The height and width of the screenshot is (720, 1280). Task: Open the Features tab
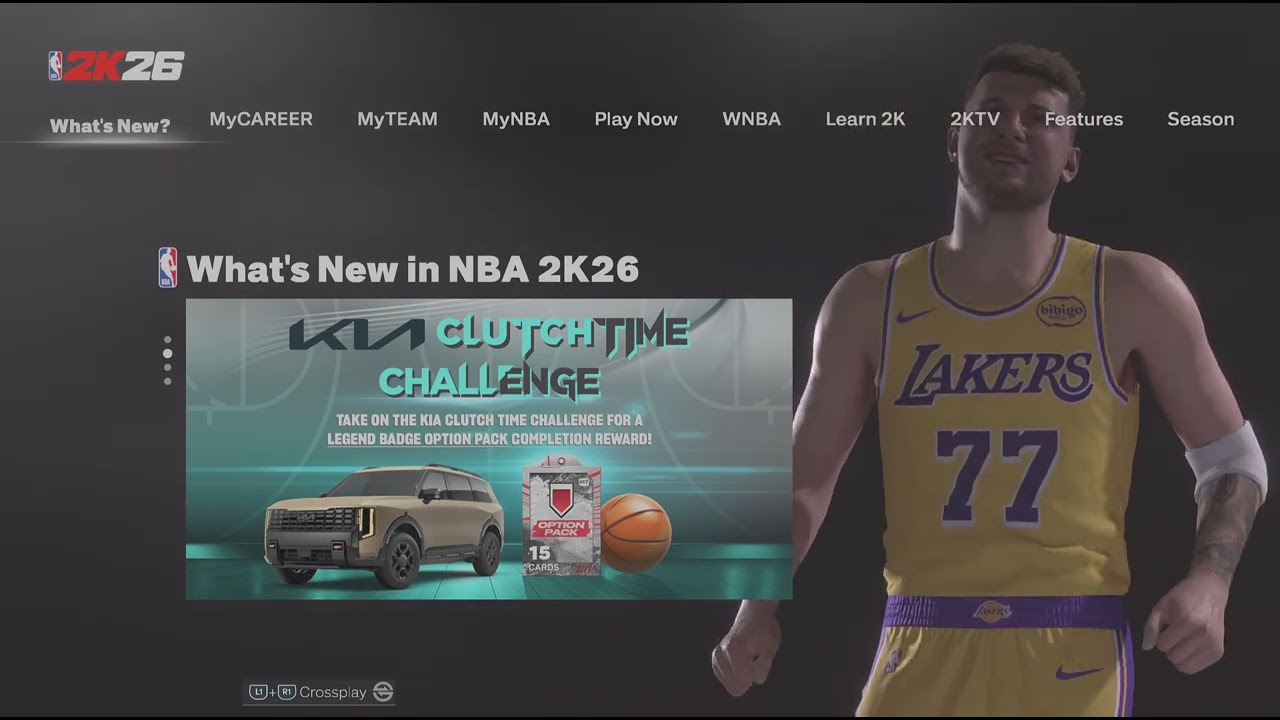tap(1084, 119)
